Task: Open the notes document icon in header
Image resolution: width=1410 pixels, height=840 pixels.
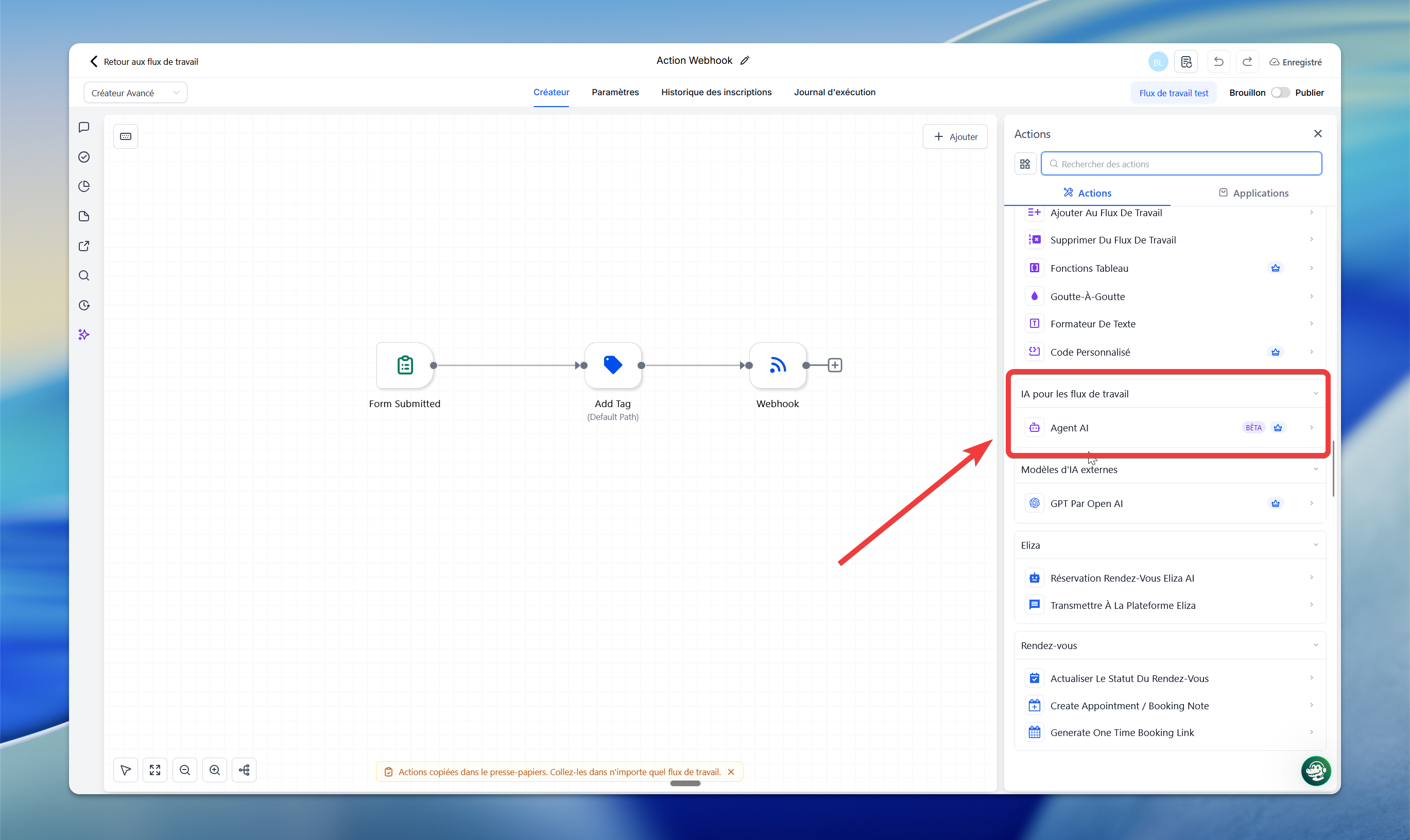Action: [x=1187, y=62]
